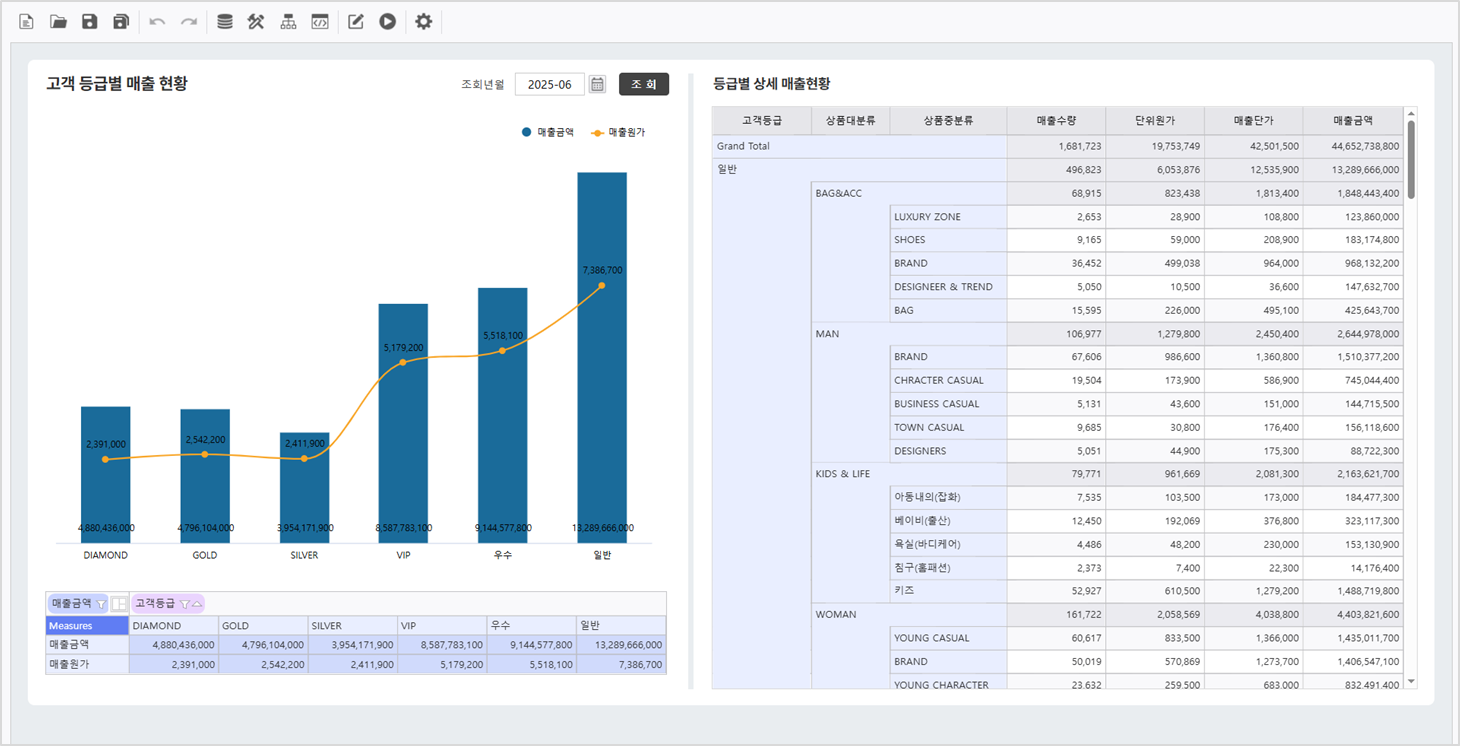Click the 키즈 subcategory cell
This screenshot has height=746, width=1460.
tap(948, 590)
